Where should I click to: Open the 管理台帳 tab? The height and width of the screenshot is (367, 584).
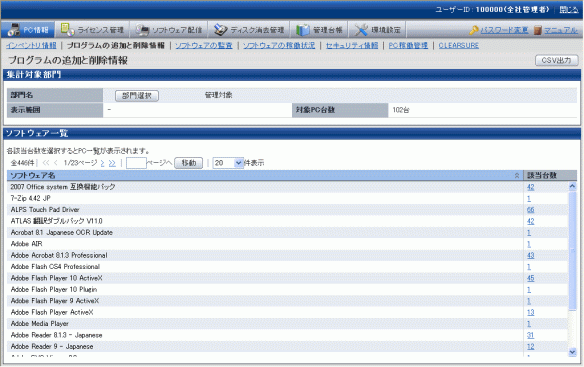click(x=319, y=29)
